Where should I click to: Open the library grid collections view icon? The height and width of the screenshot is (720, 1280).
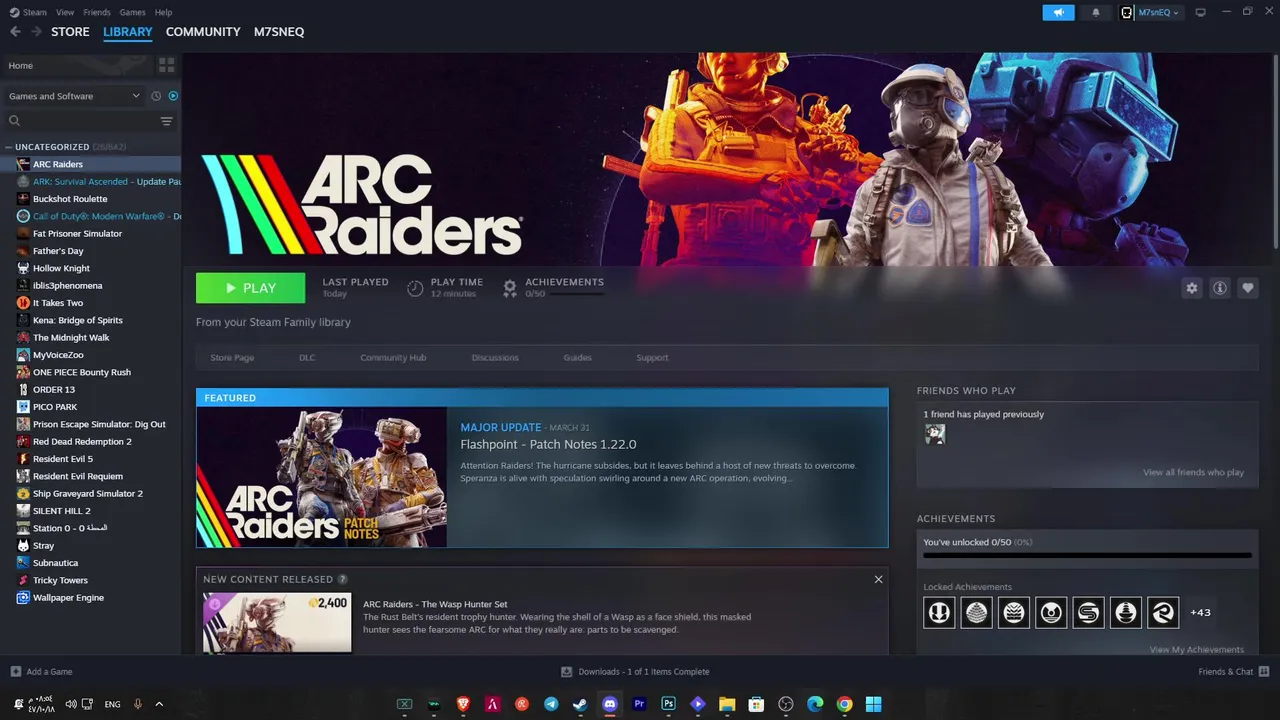(x=166, y=65)
